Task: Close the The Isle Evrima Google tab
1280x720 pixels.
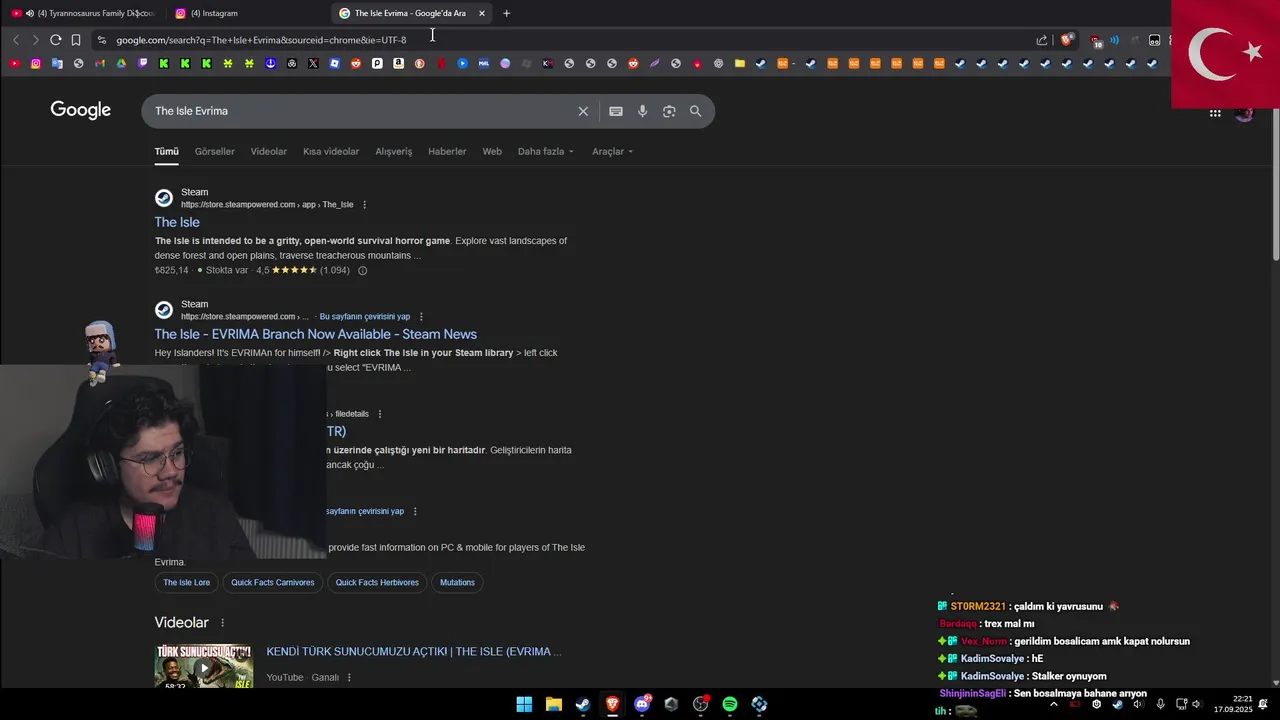Action: pyautogui.click(x=482, y=13)
